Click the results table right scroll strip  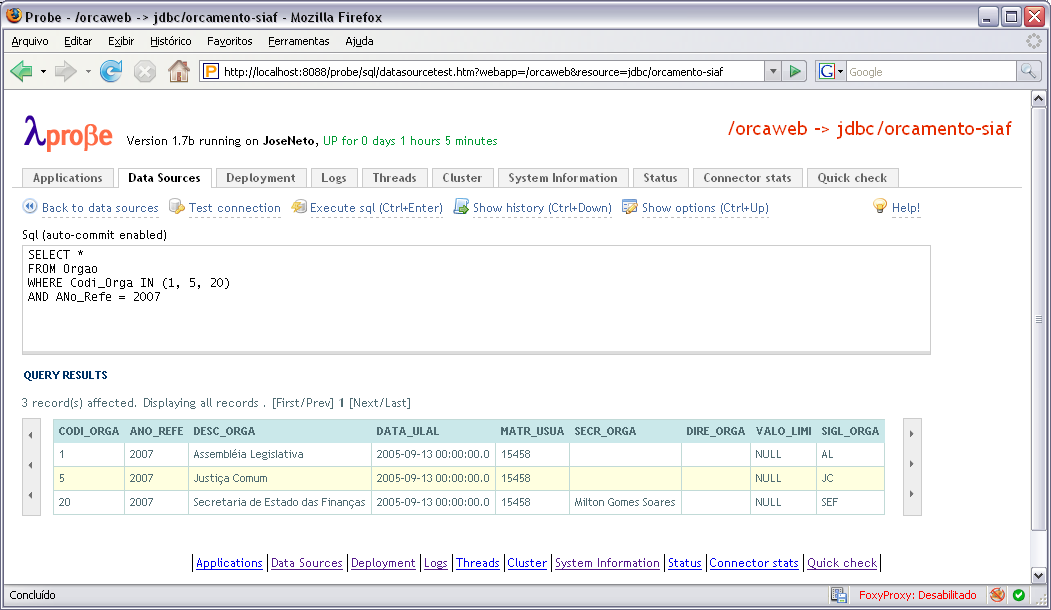(911, 466)
